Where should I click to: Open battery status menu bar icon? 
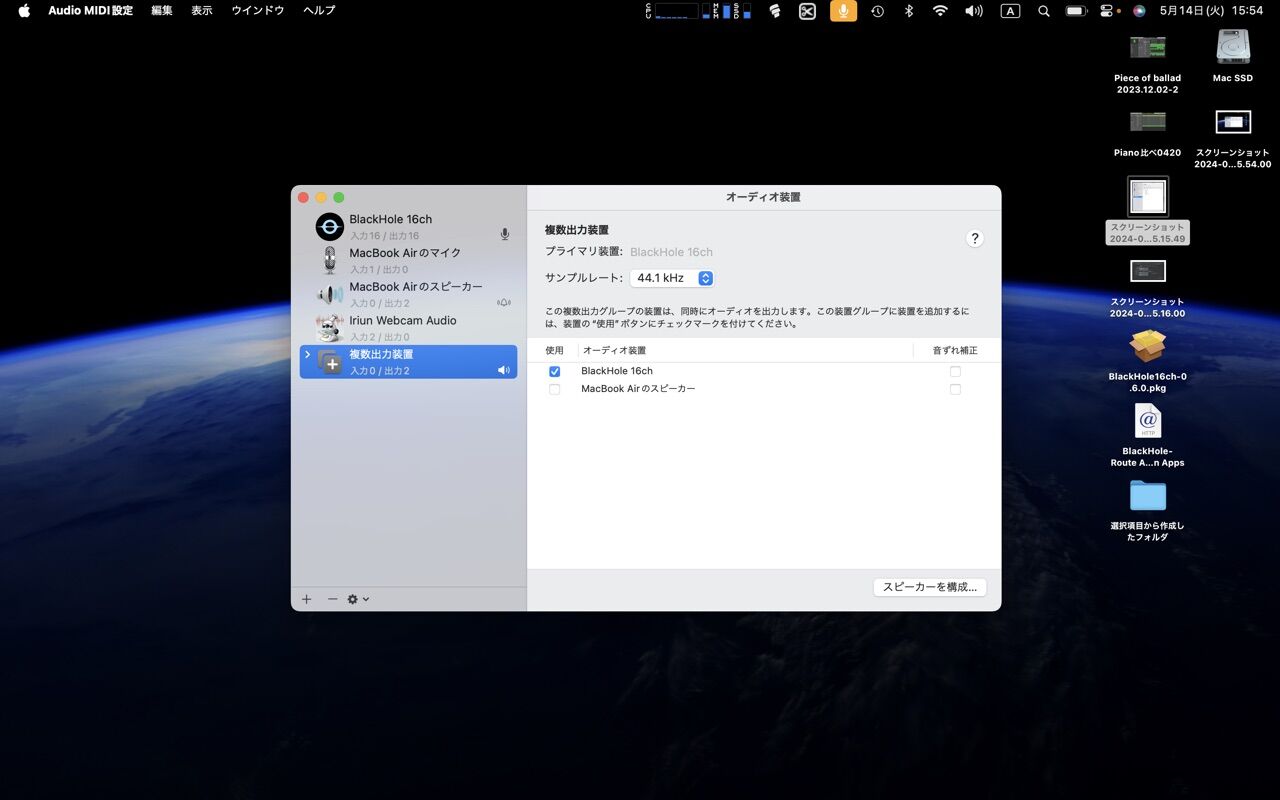coord(1076,11)
